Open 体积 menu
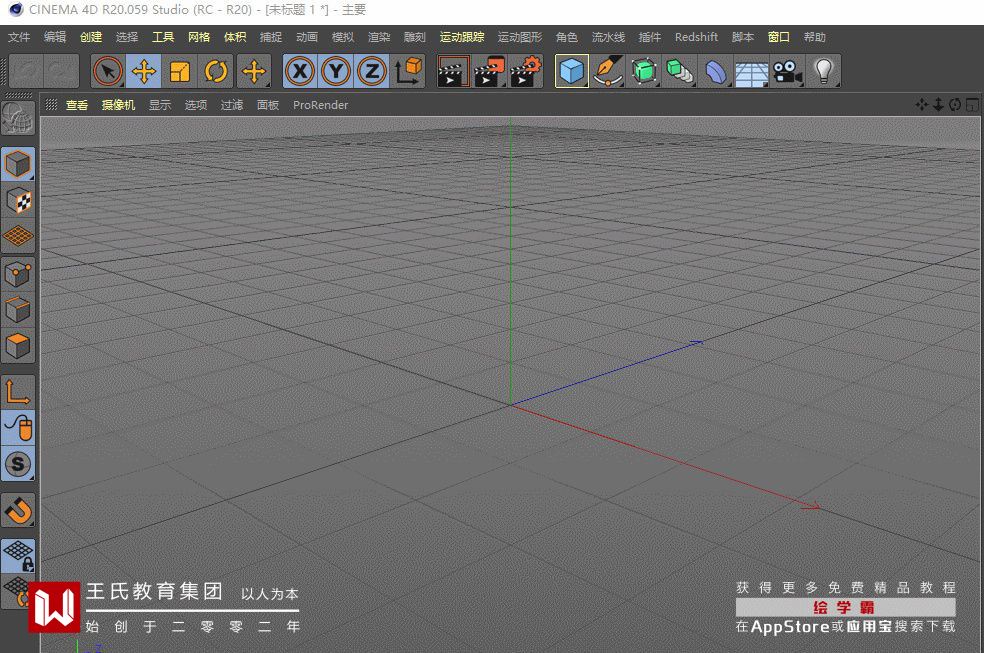 235,37
